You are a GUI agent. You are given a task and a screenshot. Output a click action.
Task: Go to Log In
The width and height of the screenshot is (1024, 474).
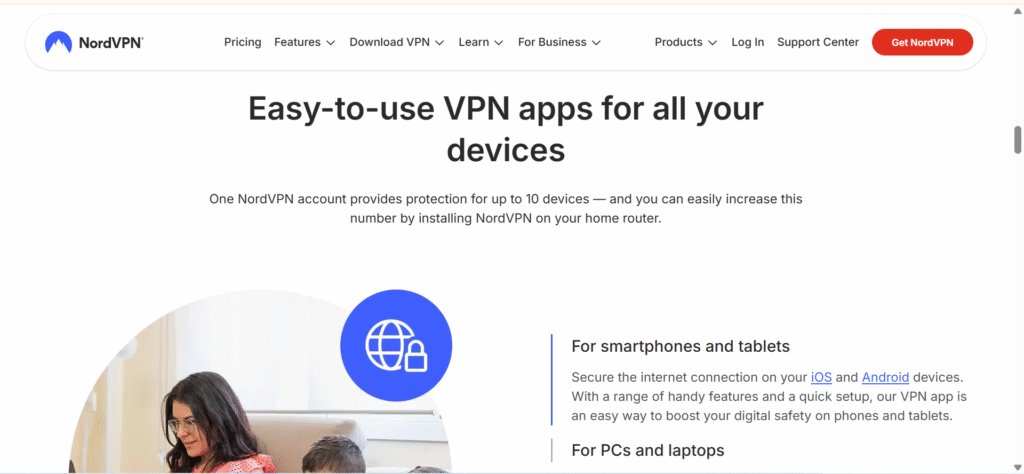click(x=747, y=42)
